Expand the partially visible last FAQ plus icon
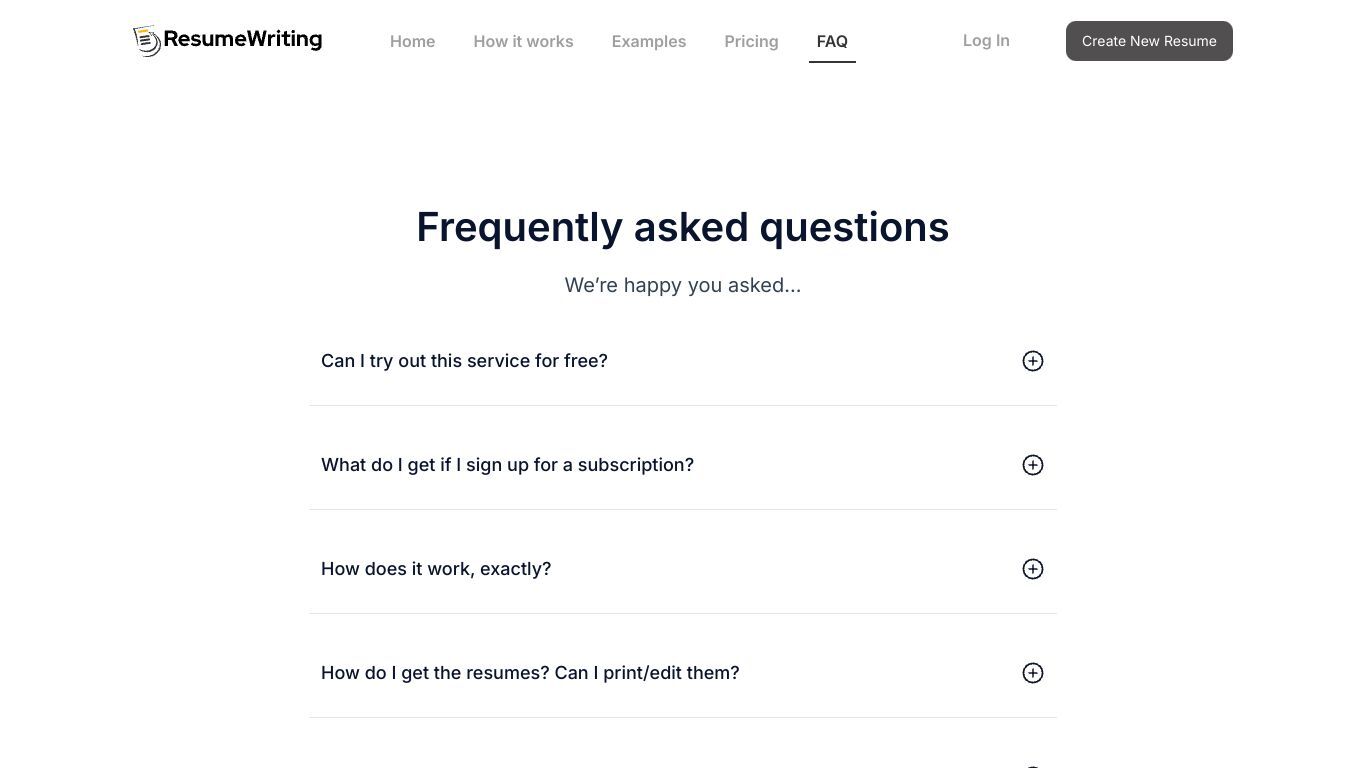The image size is (1366, 768). [x=1033, y=765]
